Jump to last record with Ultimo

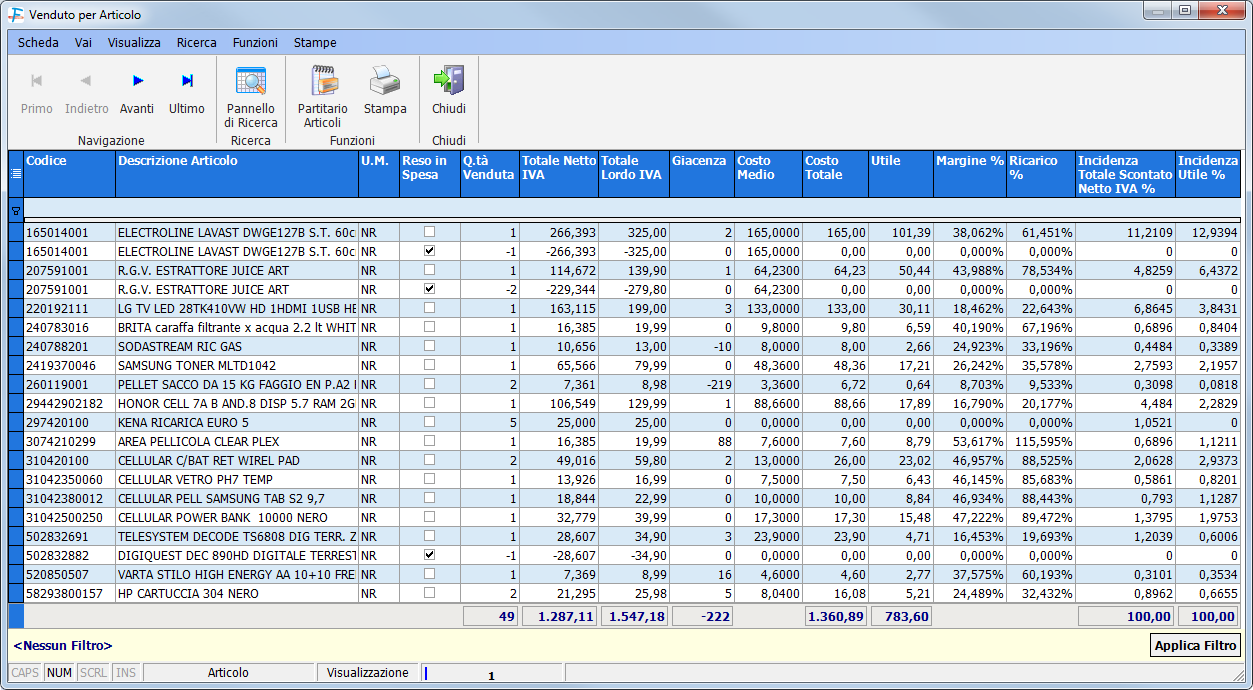[187, 92]
